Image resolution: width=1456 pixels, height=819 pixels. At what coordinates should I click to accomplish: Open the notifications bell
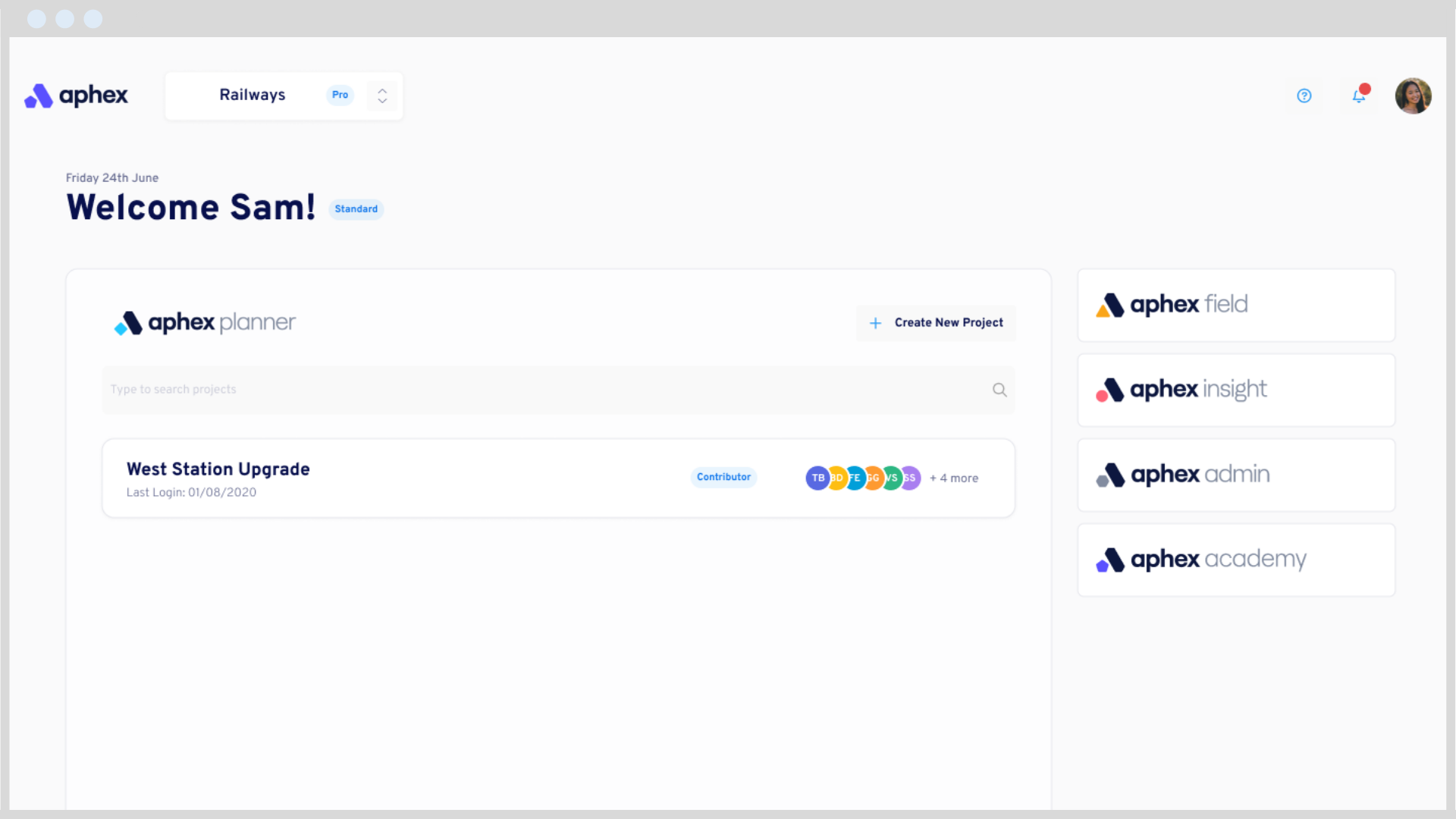click(x=1359, y=96)
